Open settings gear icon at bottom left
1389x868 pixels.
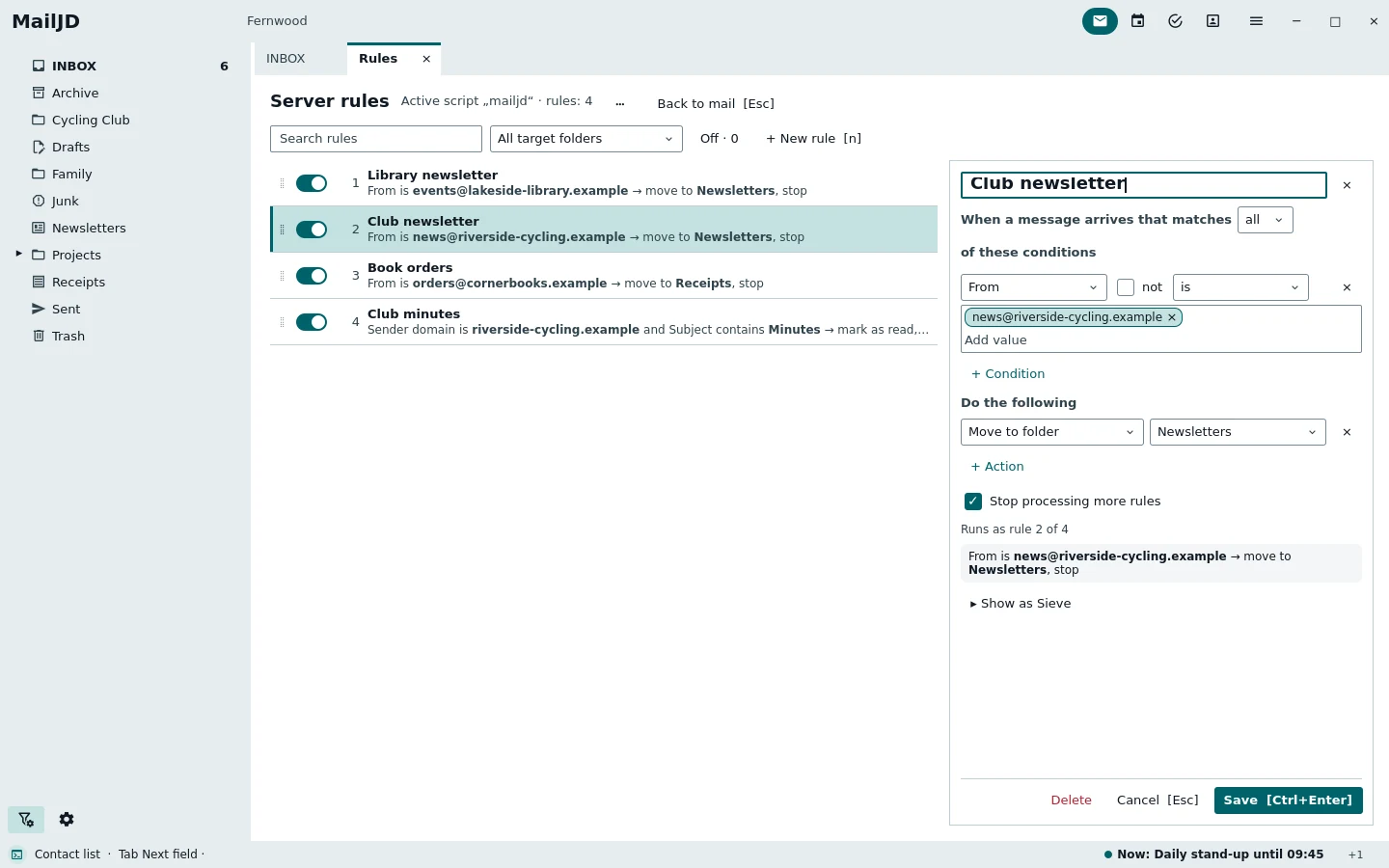[67, 820]
